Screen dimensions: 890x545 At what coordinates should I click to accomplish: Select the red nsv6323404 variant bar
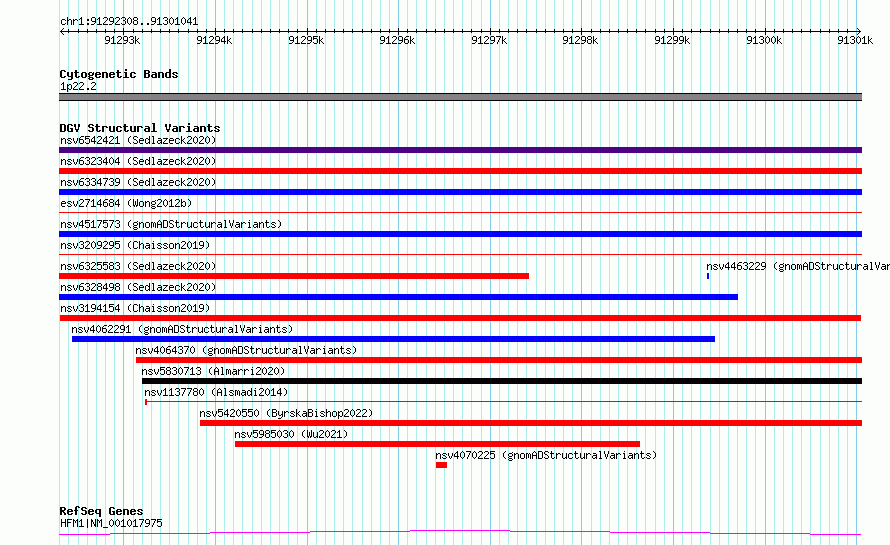460,171
